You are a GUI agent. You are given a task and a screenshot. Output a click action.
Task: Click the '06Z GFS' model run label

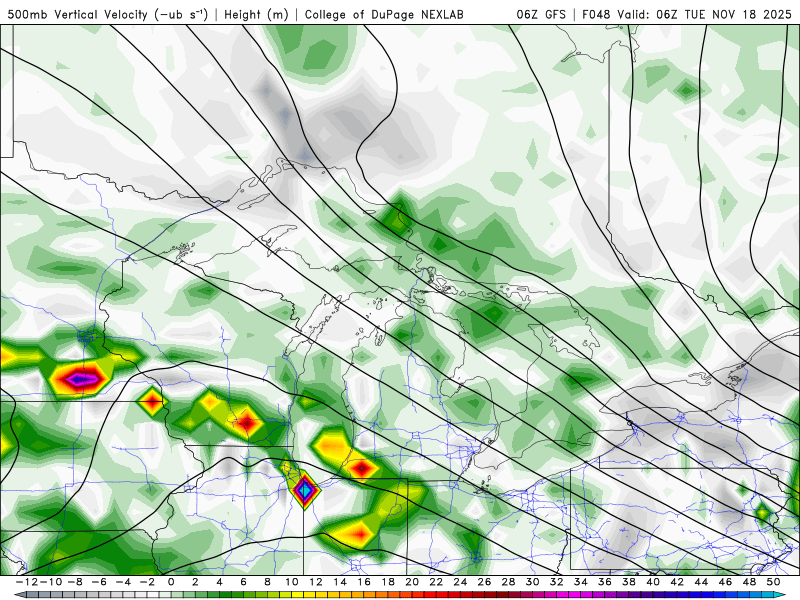click(x=541, y=14)
